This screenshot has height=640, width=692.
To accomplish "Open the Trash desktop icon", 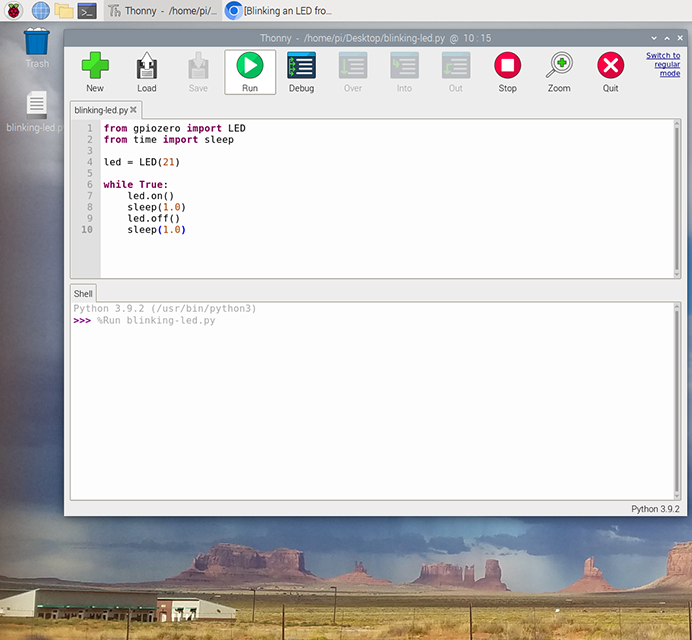I will (37, 48).
